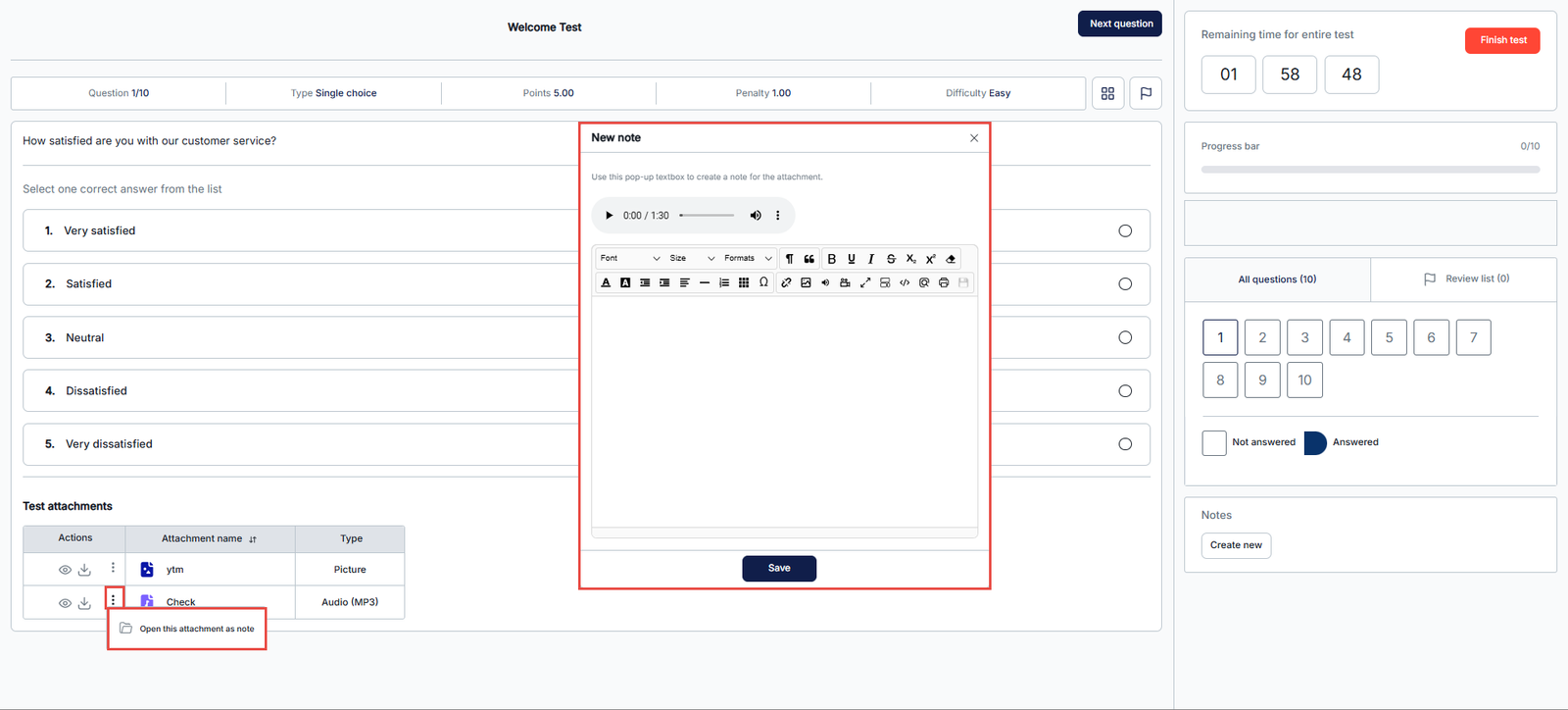The image size is (1568, 710).
Task: Download the ytm attachment
Action: pyautogui.click(x=84, y=570)
